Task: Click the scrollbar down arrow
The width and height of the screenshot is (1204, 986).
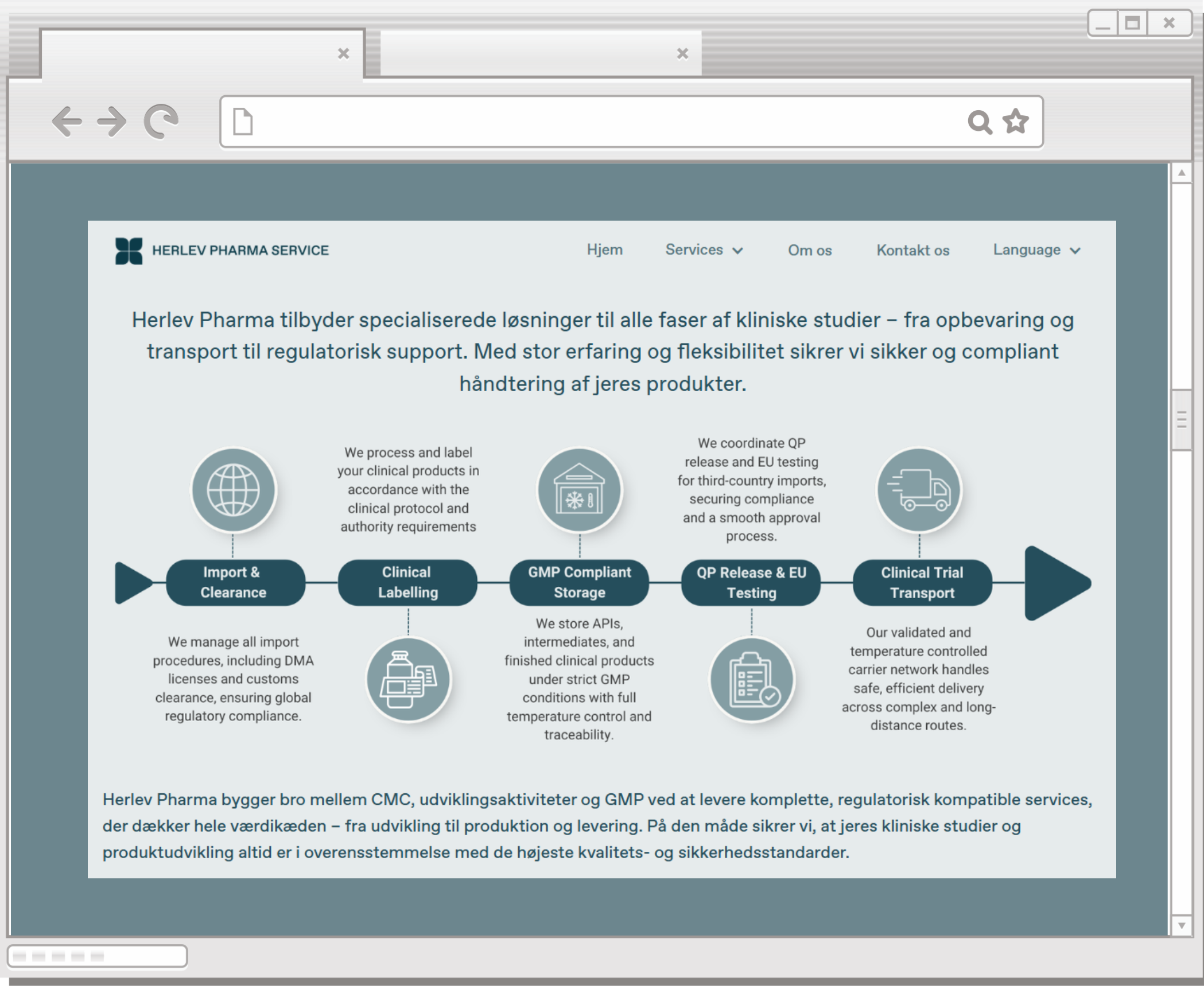Action: pos(1182,925)
